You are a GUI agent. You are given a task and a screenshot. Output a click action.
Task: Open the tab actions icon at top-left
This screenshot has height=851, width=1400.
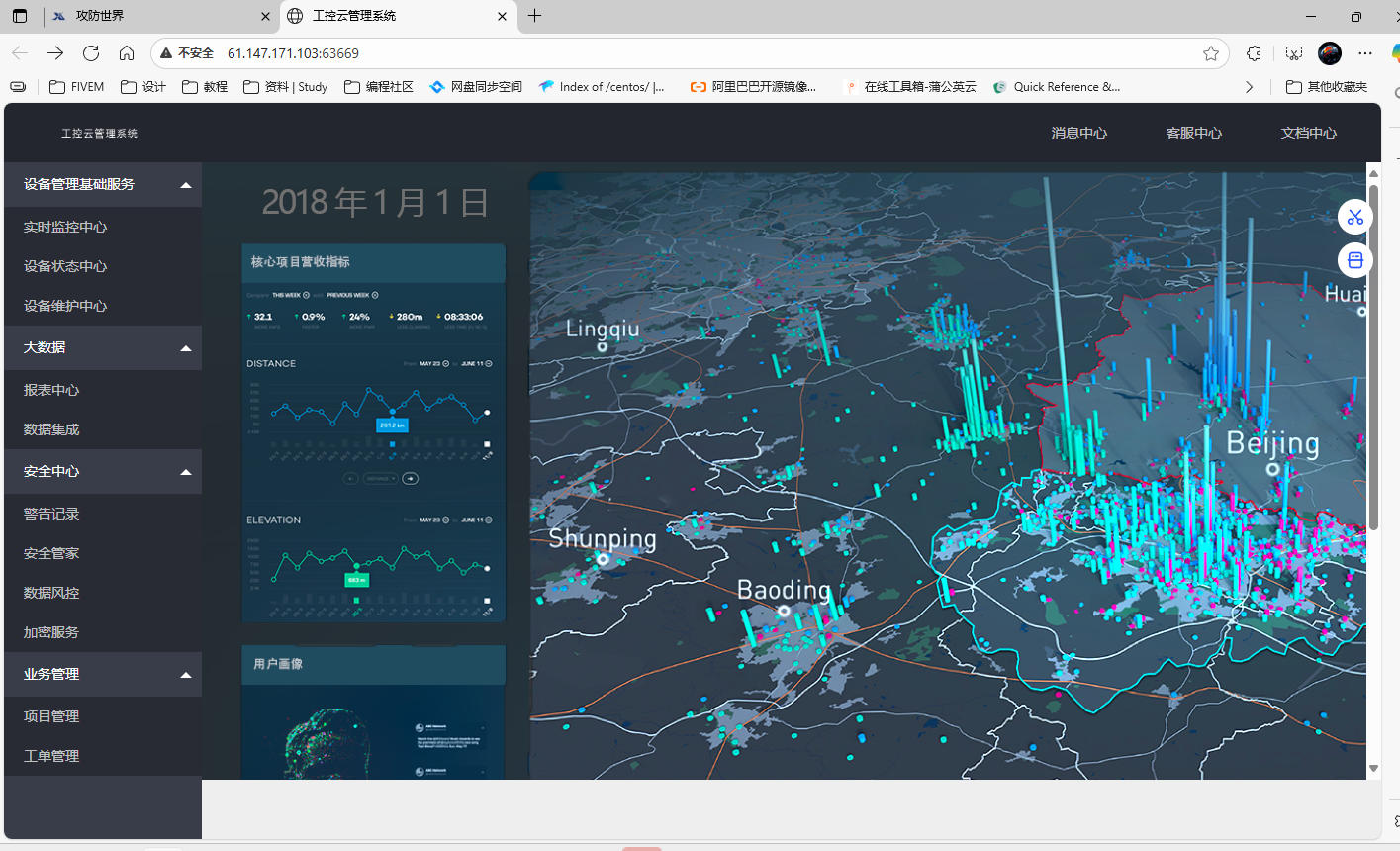coord(20,16)
